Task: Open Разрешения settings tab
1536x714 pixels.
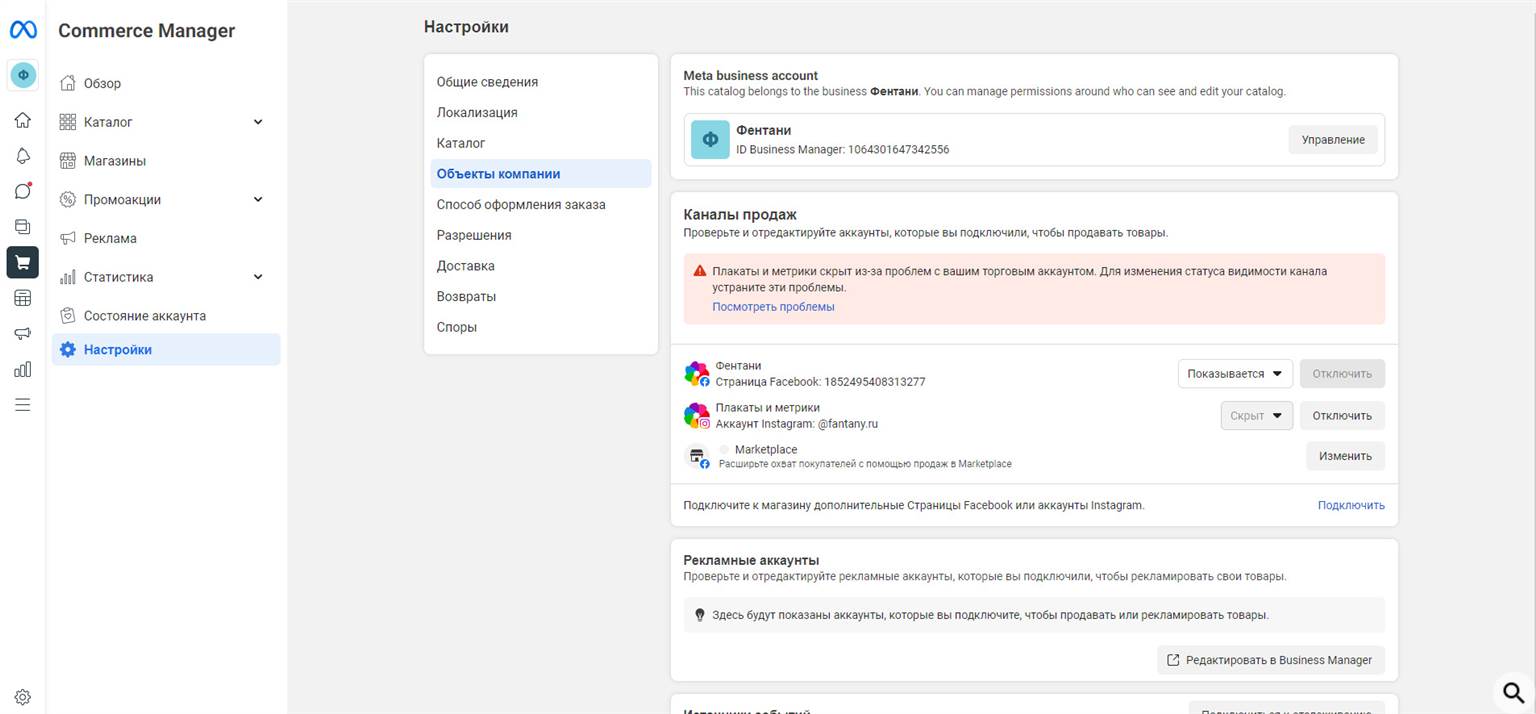Action: (x=541, y=235)
